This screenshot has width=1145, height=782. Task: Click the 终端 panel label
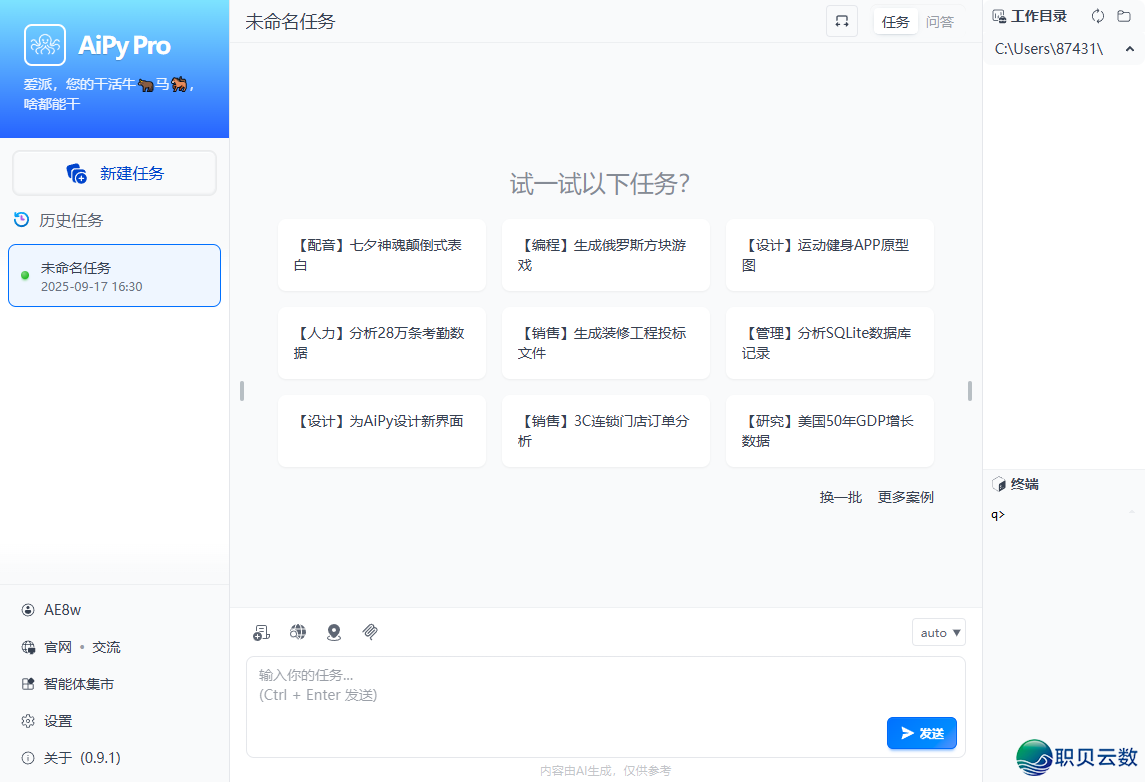1025,484
